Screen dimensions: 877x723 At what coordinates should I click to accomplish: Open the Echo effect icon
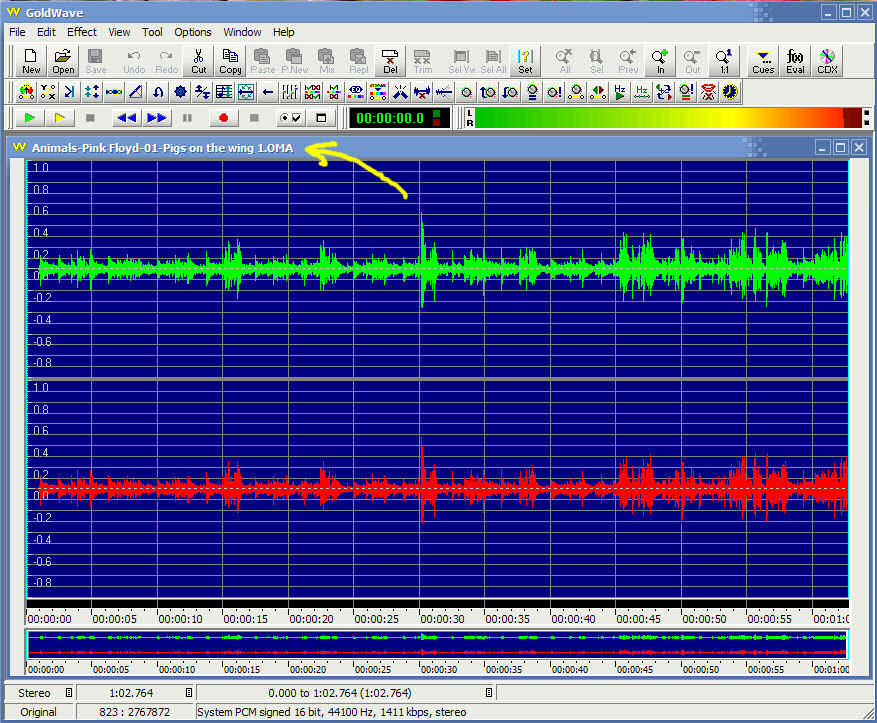(x=70, y=92)
